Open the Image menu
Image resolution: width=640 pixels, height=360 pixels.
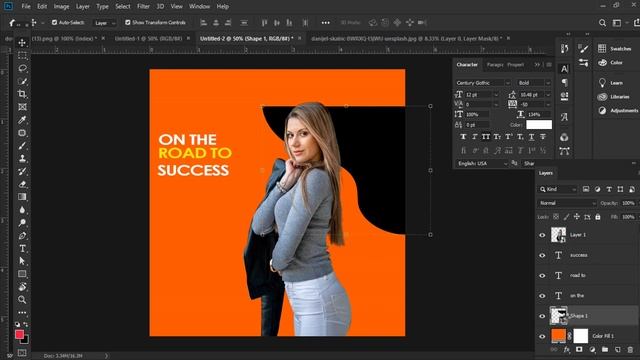(61, 7)
